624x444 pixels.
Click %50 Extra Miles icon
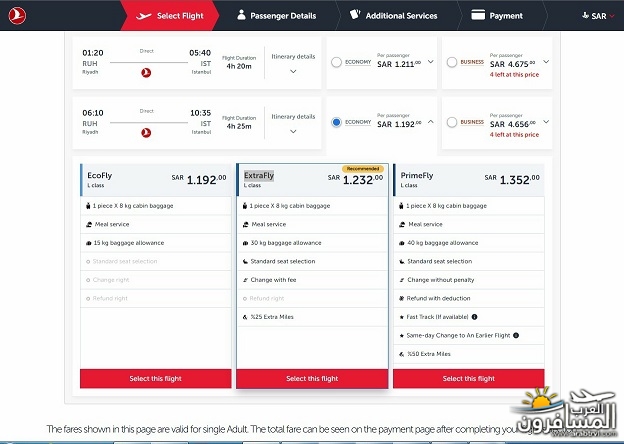(402, 354)
